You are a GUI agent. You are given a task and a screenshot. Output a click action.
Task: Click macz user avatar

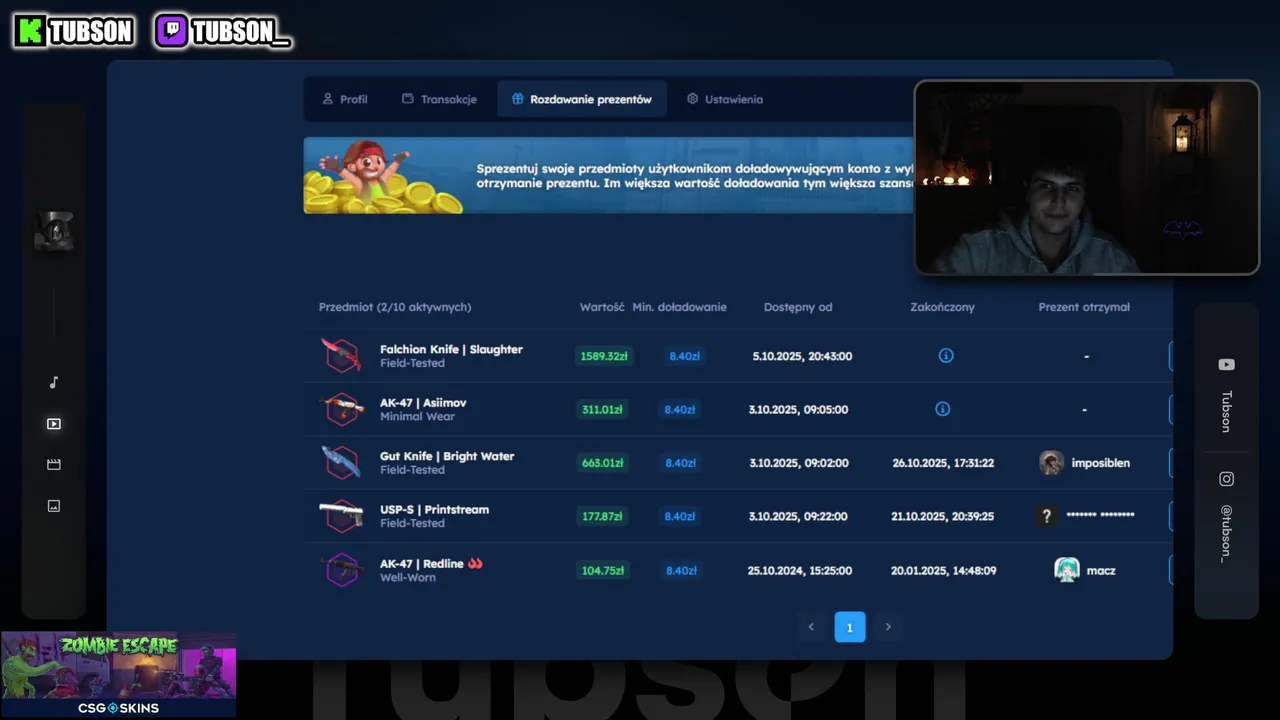coord(1067,570)
